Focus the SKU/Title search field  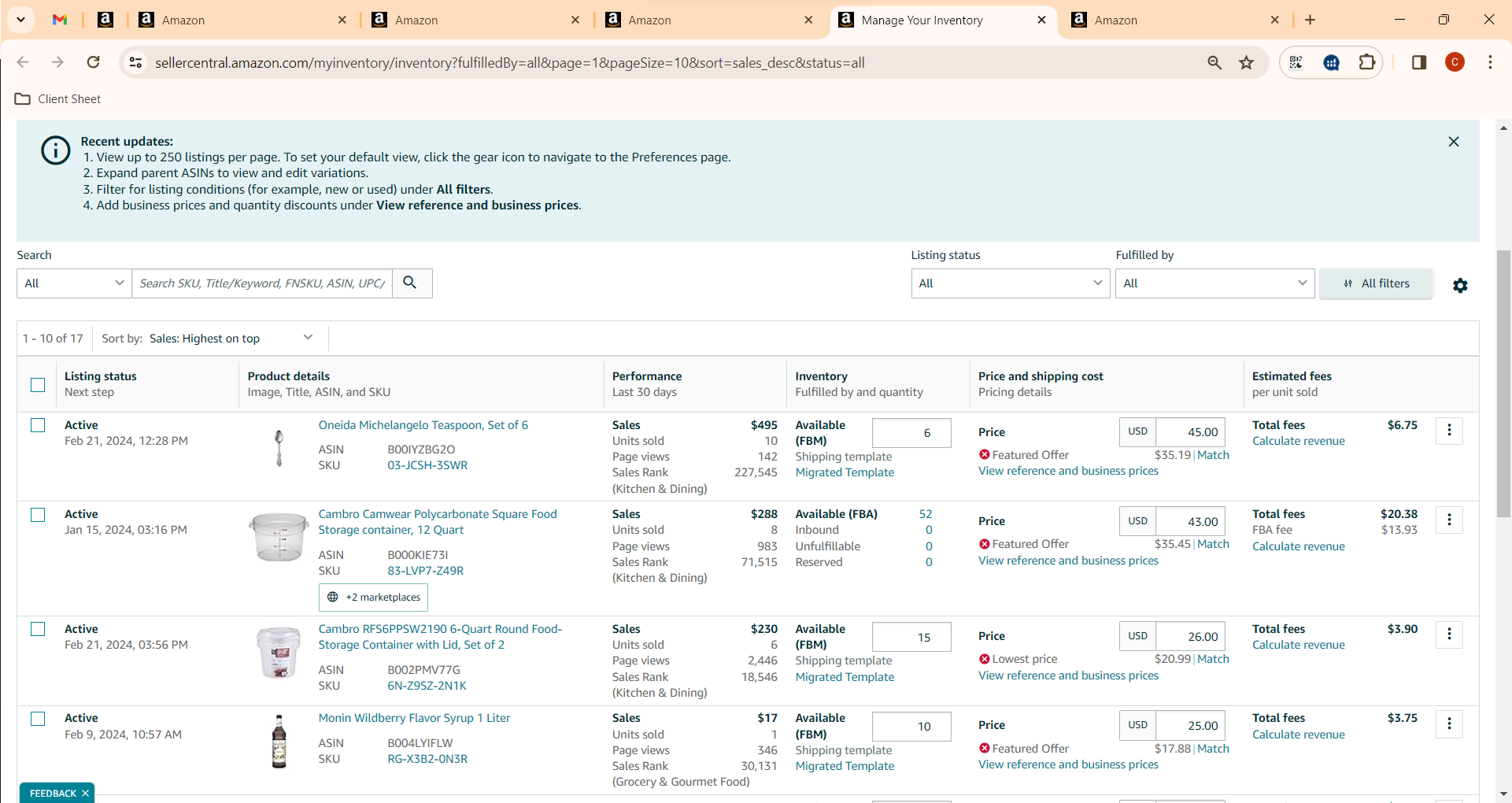[262, 283]
